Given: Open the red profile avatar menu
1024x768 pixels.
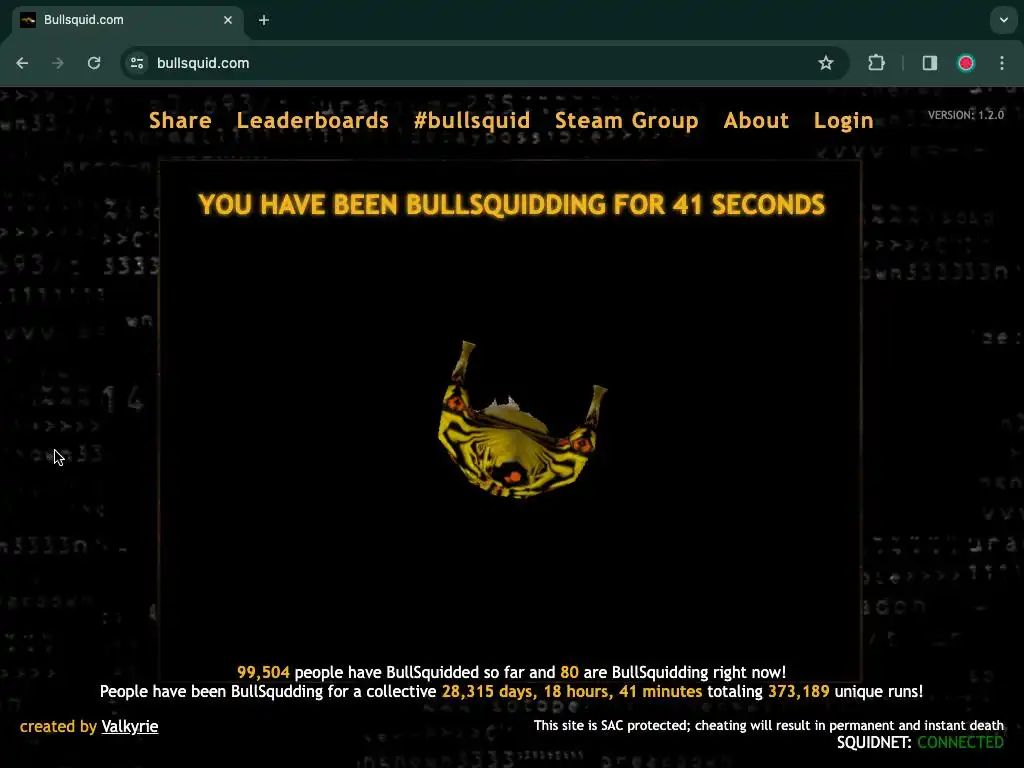Looking at the screenshot, I should click(x=966, y=63).
